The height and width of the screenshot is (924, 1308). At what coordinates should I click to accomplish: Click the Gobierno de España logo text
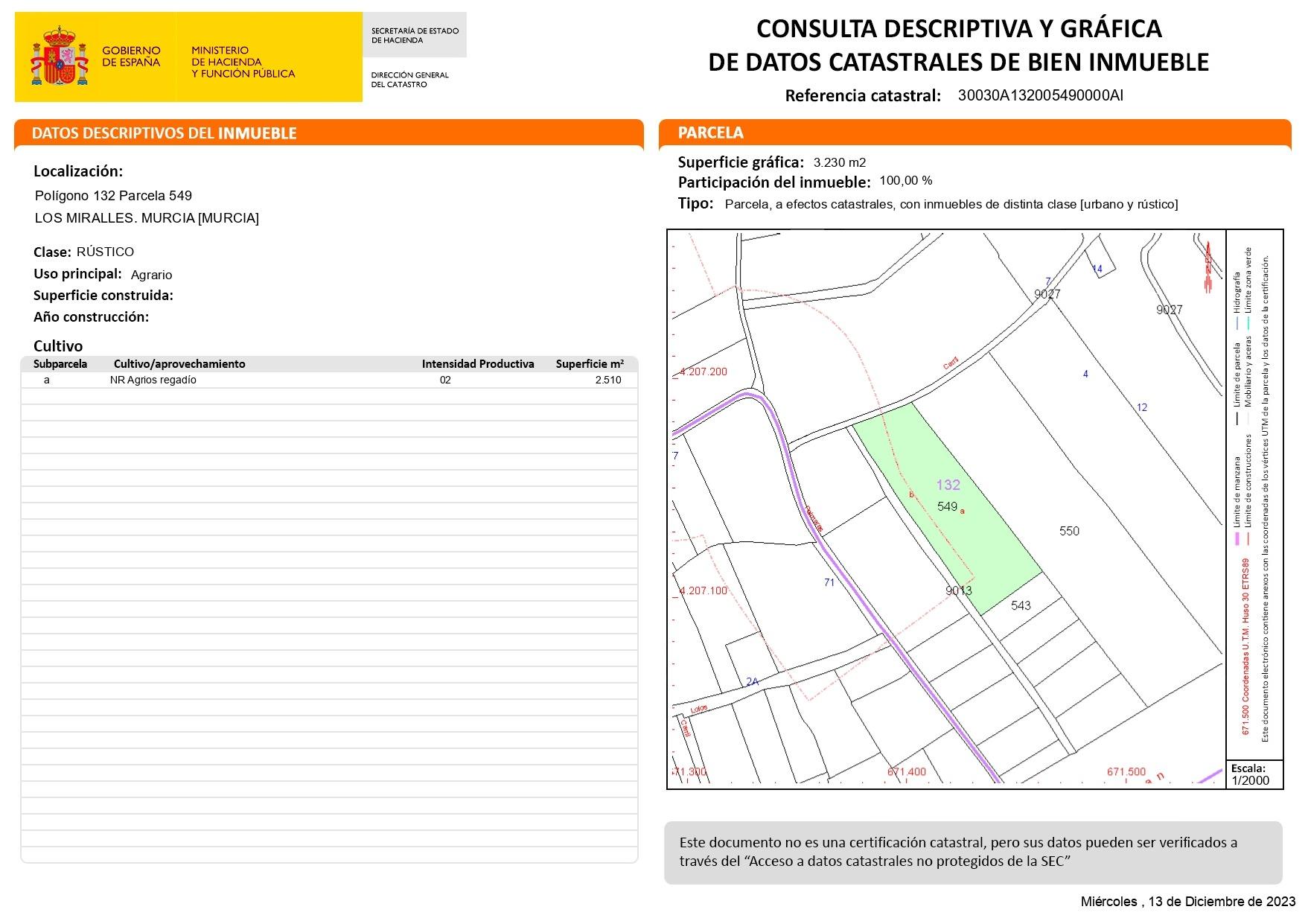tap(131, 57)
